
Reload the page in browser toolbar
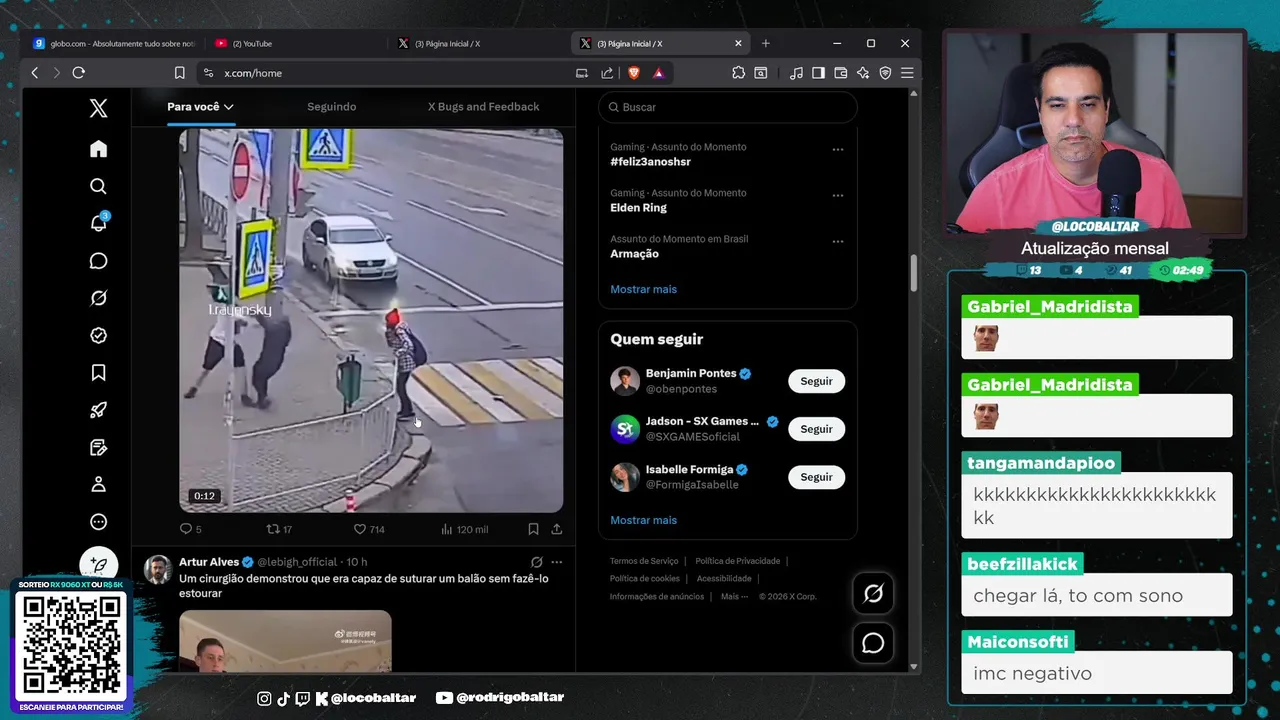click(79, 73)
